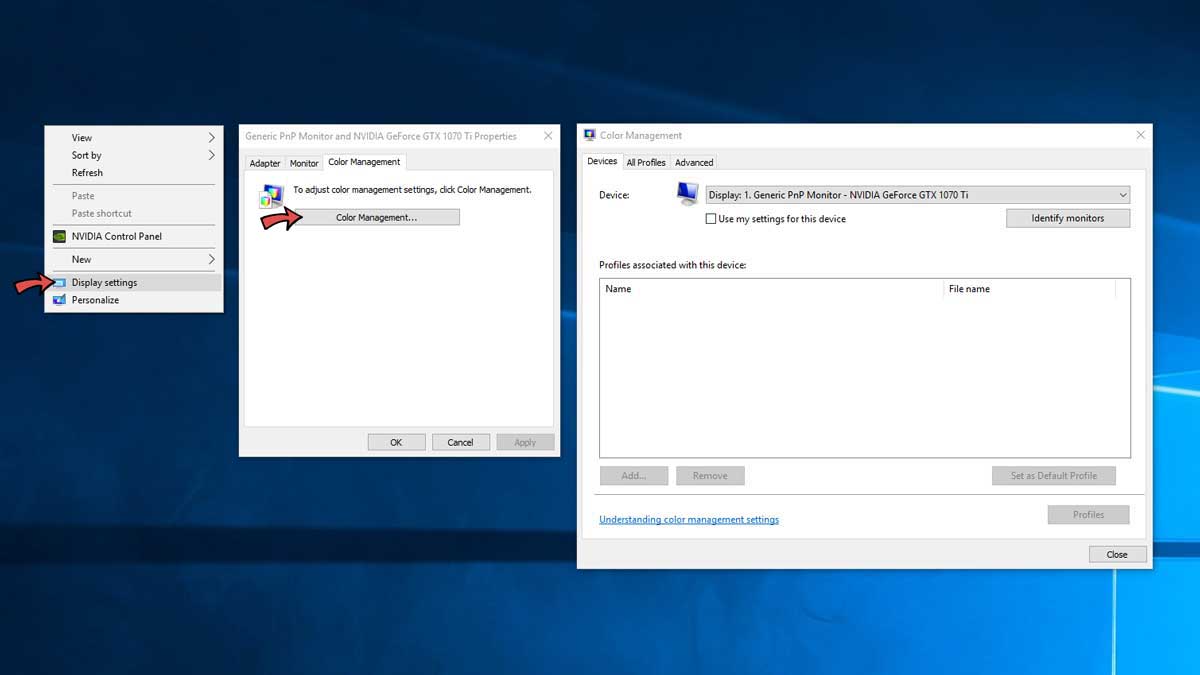Switch to the Advanced tab
Viewport: 1200px width, 675px height.
click(x=694, y=161)
